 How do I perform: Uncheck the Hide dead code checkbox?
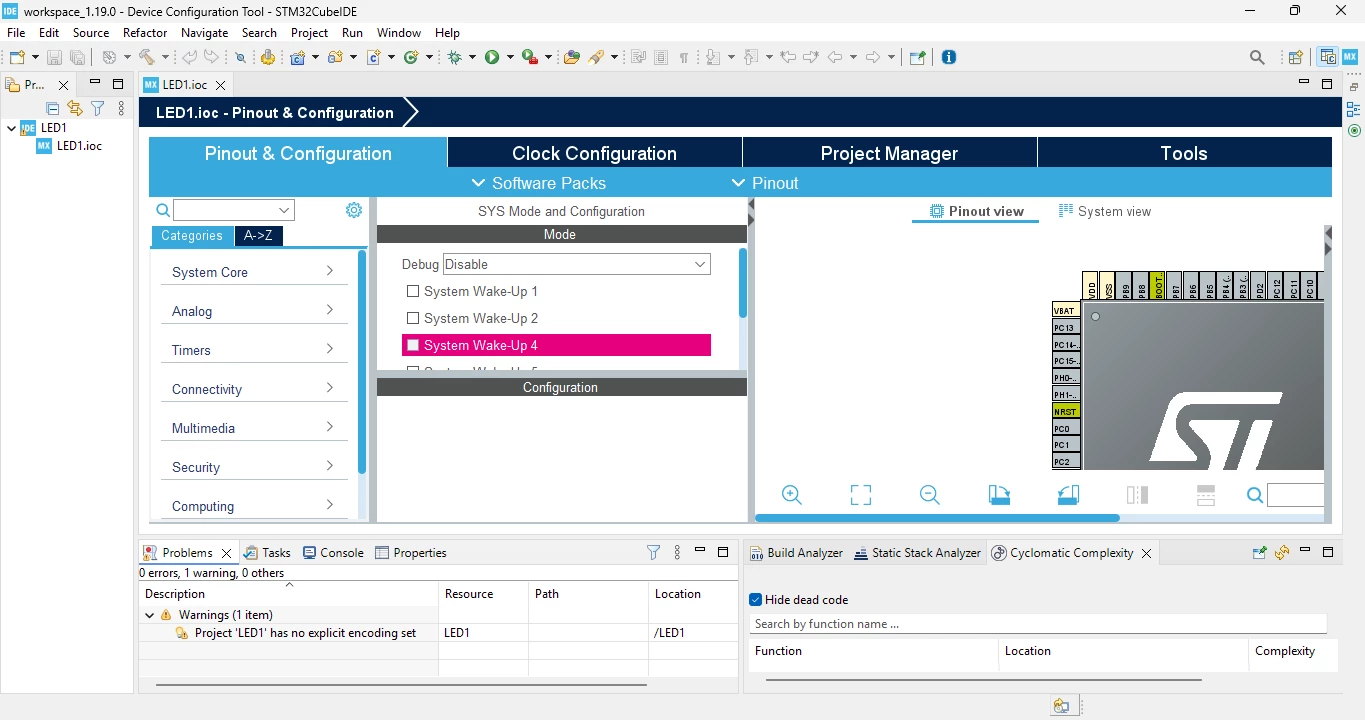tap(756, 600)
